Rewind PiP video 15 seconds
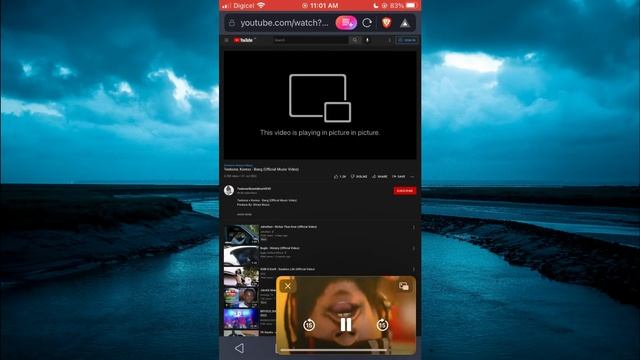The width and height of the screenshot is (640, 360). (309, 325)
